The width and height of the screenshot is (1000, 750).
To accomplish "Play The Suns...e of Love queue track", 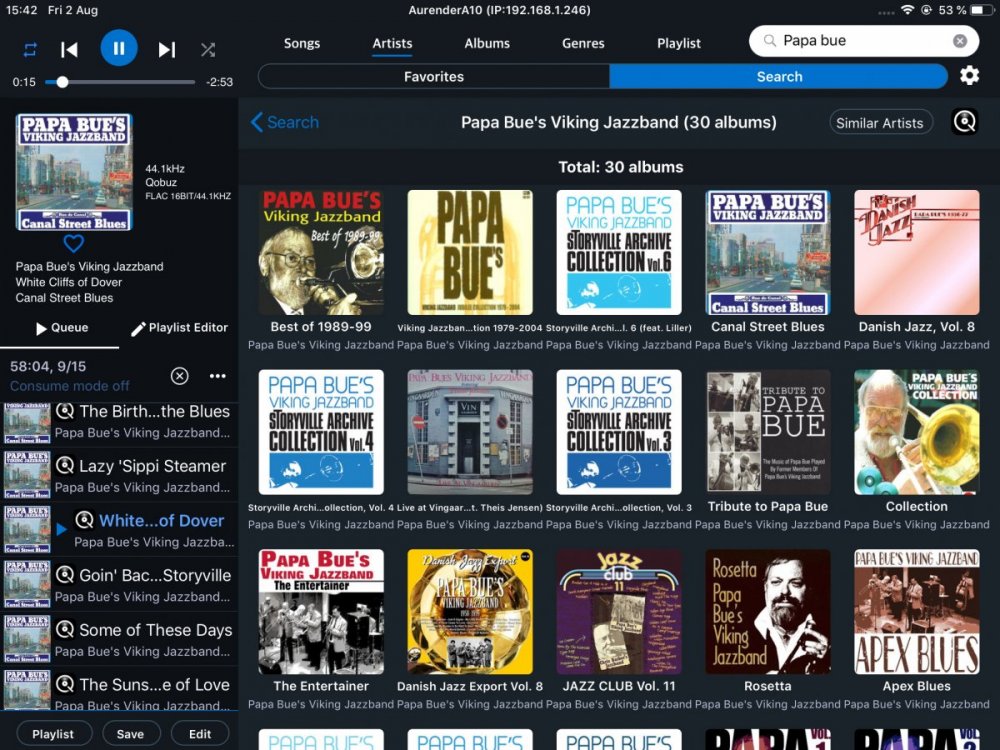I will (x=120, y=689).
